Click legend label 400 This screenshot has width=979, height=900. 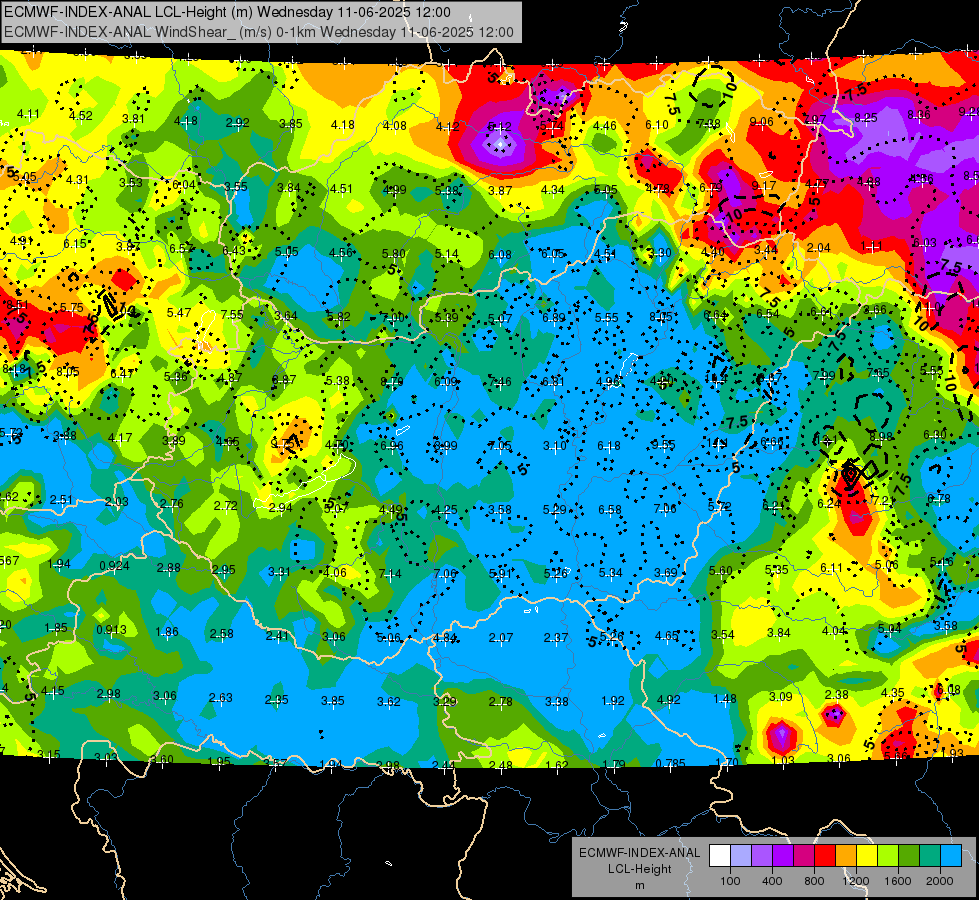coord(772,881)
